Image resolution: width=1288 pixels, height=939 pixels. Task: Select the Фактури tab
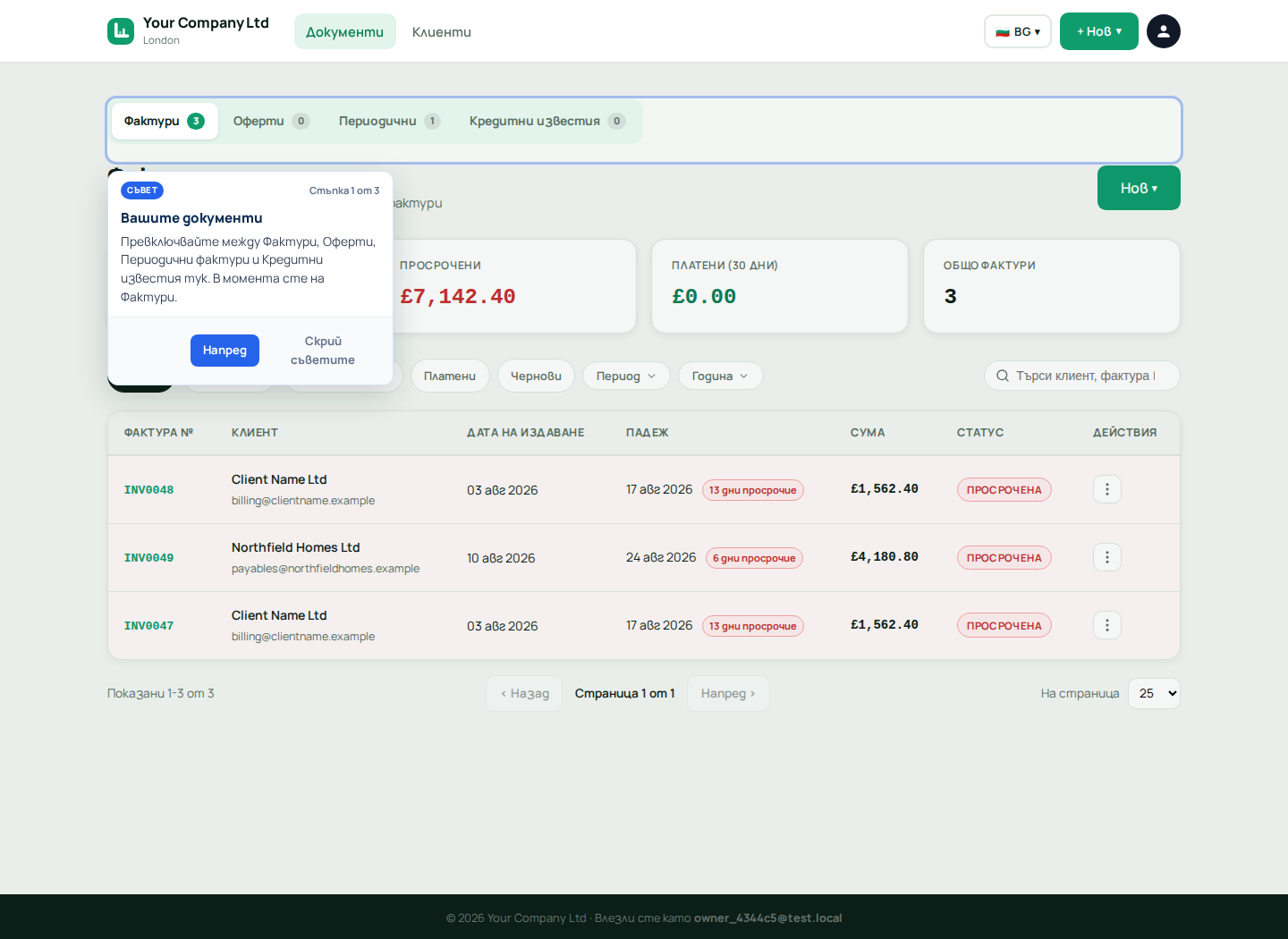pyautogui.click(x=165, y=121)
